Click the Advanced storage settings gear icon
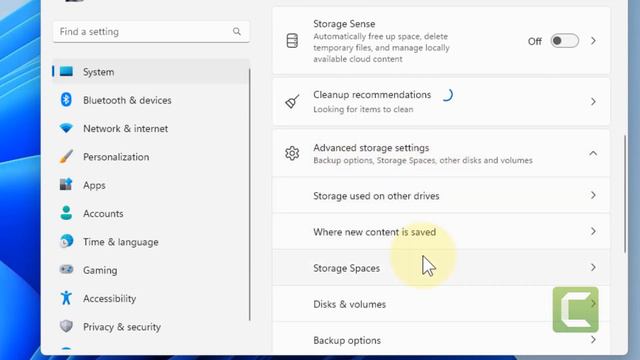This screenshot has width=640, height=360. click(x=292, y=153)
